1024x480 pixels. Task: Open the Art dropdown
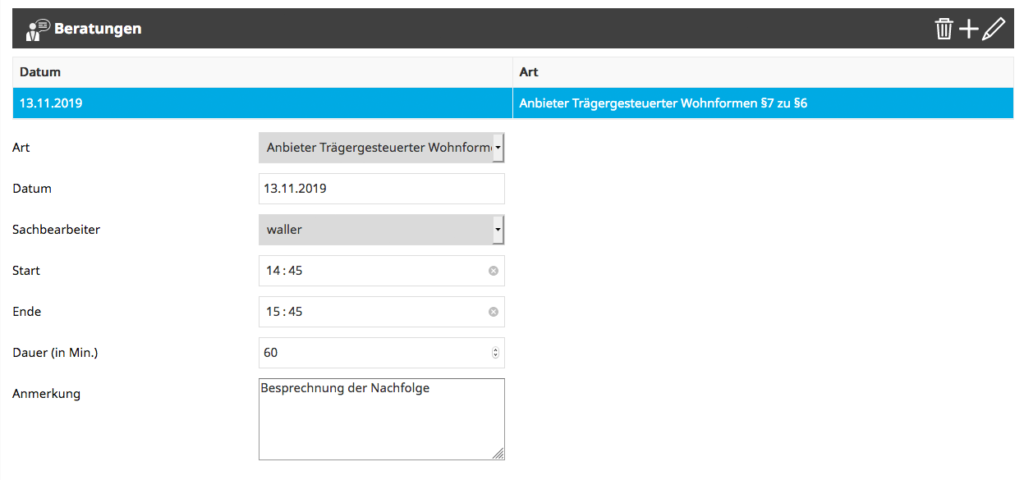point(381,148)
